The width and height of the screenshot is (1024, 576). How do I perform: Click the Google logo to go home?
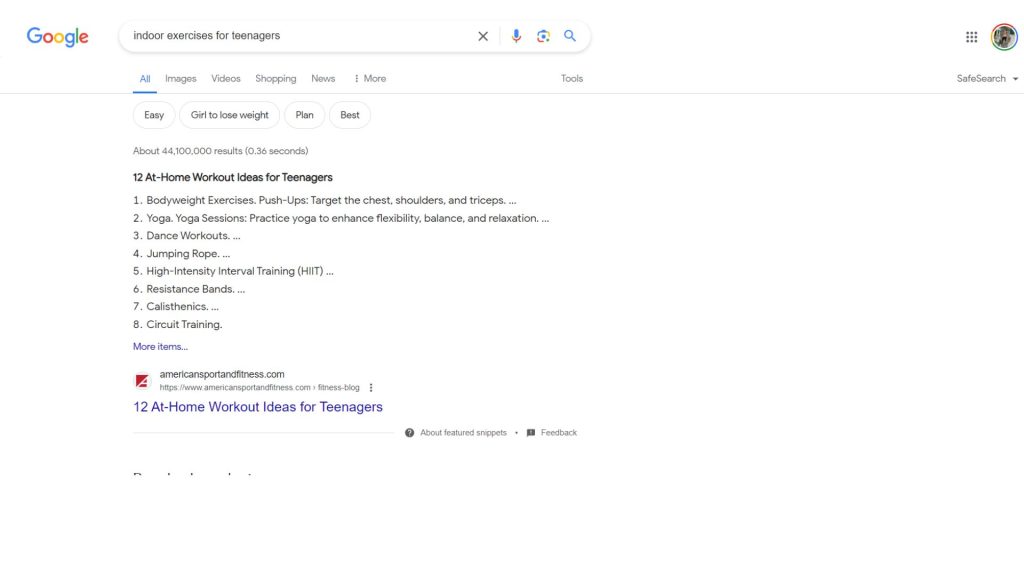[x=57, y=37]
